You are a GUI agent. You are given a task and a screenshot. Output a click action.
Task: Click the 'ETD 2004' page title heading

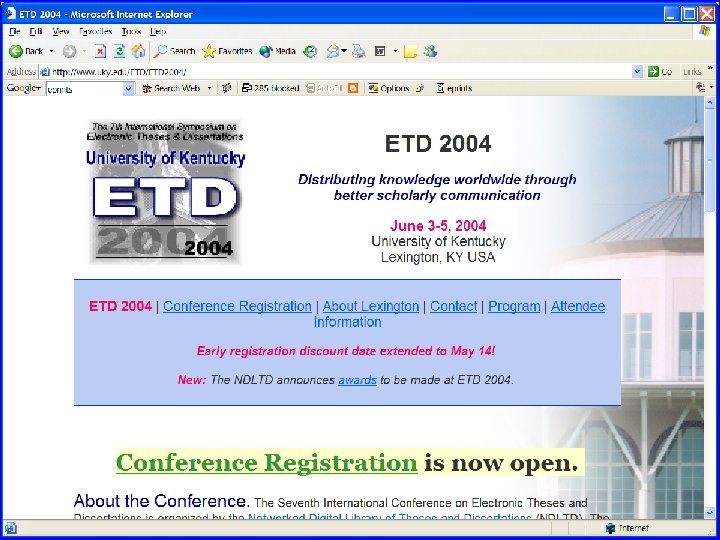(438, 144)
